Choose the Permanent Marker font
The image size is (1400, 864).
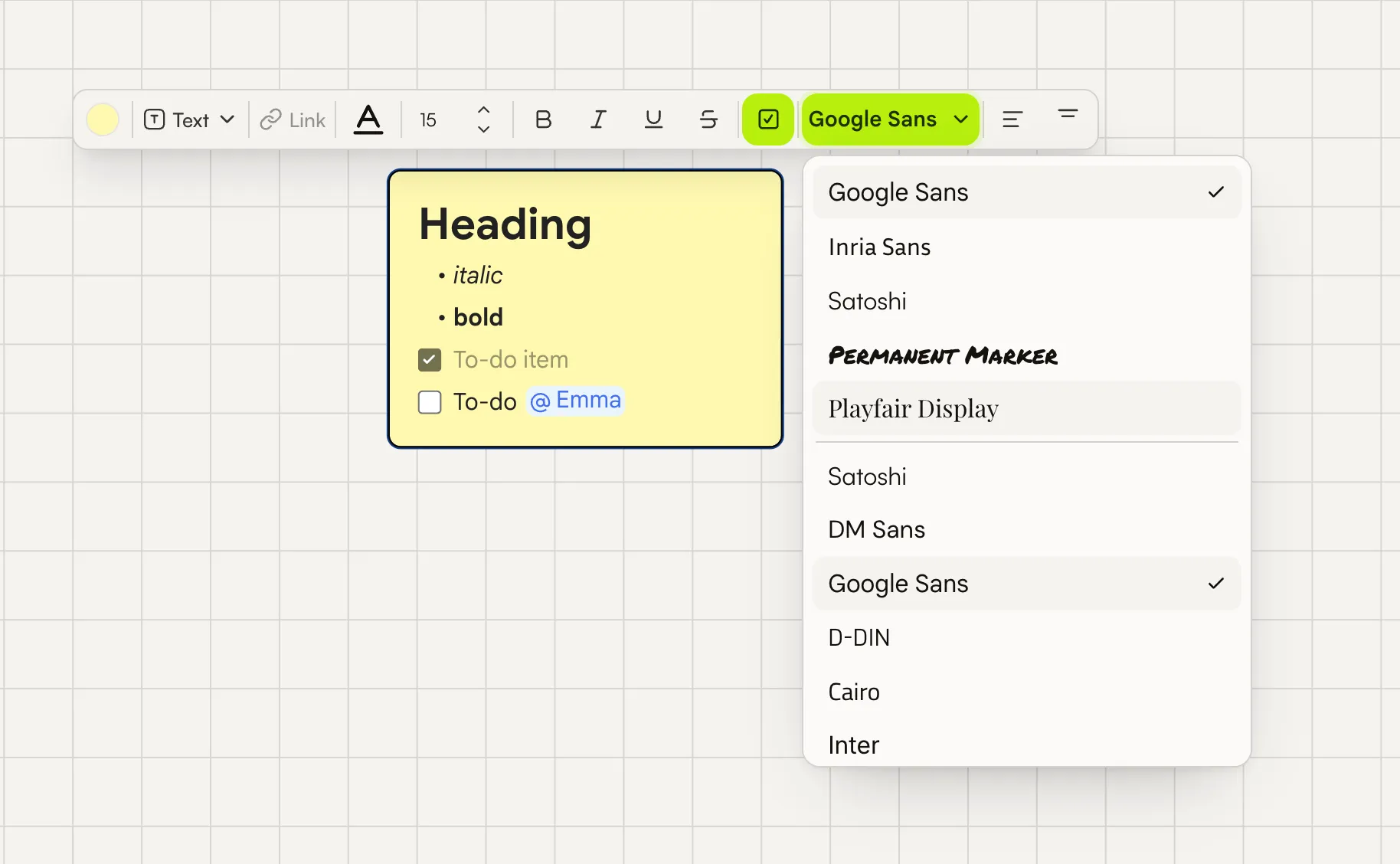[1026, 355]
